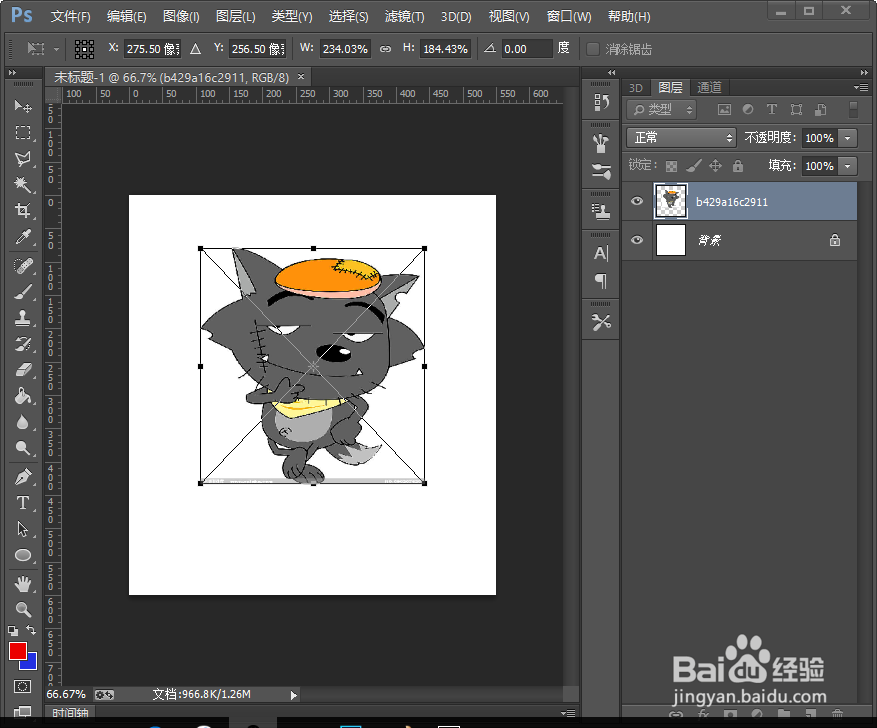This screenshot has height=728, width=877.
Task: Select the Crop tool
Action: 23,211
